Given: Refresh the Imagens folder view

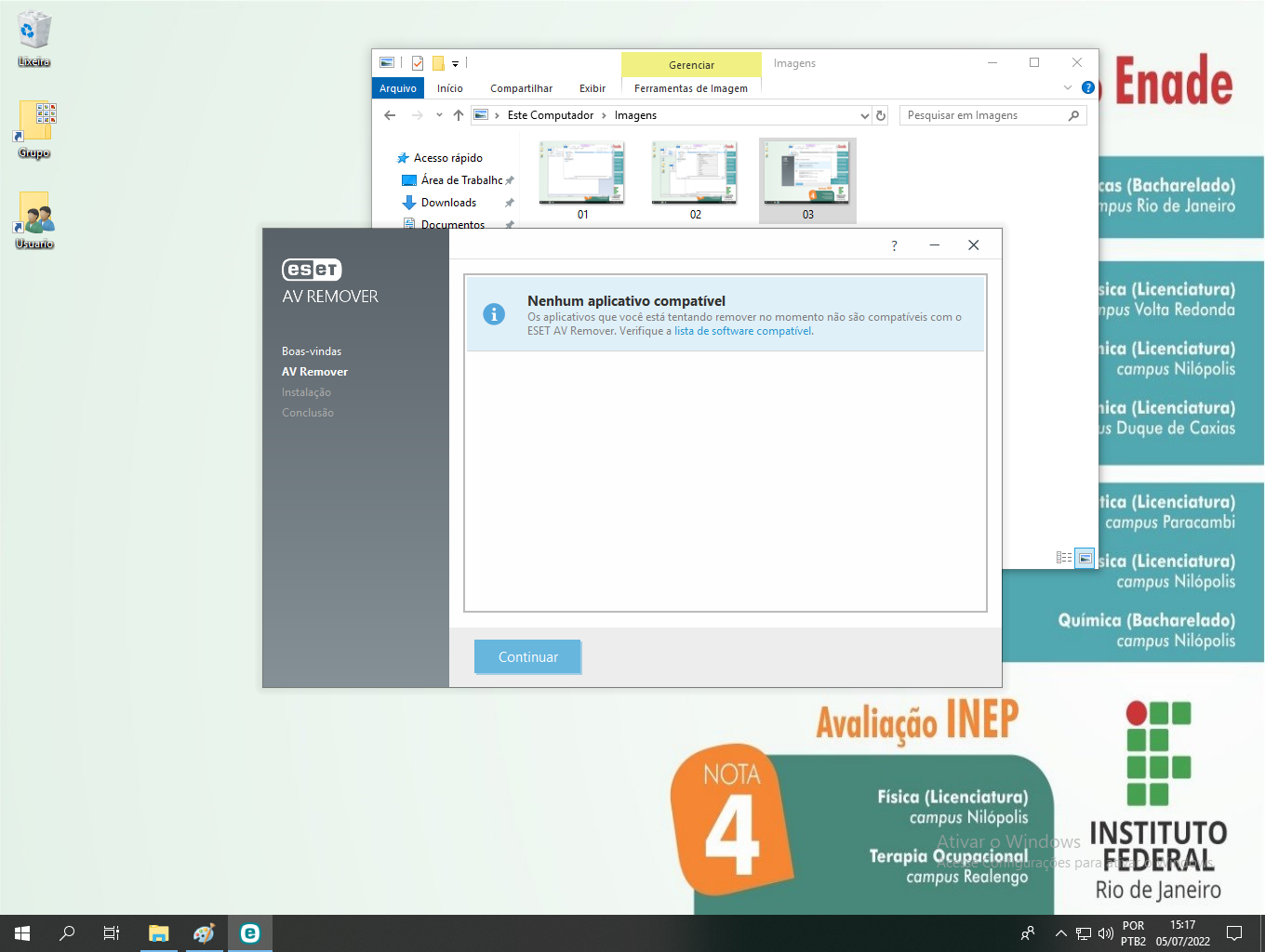Looking at the screenshot, I should point(881,115).
